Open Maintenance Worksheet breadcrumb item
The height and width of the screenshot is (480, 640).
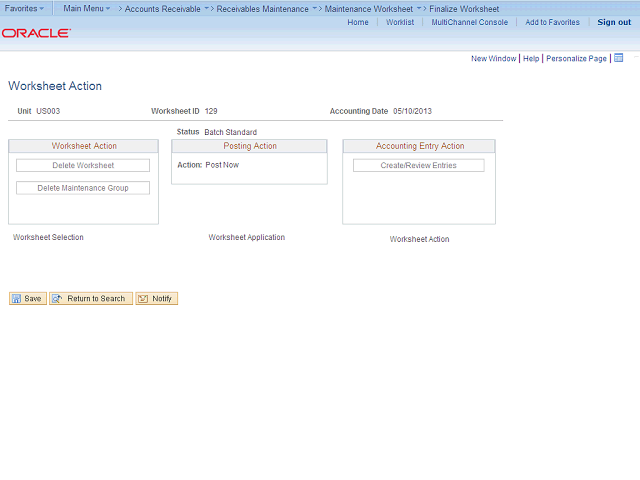coord(369,9)
